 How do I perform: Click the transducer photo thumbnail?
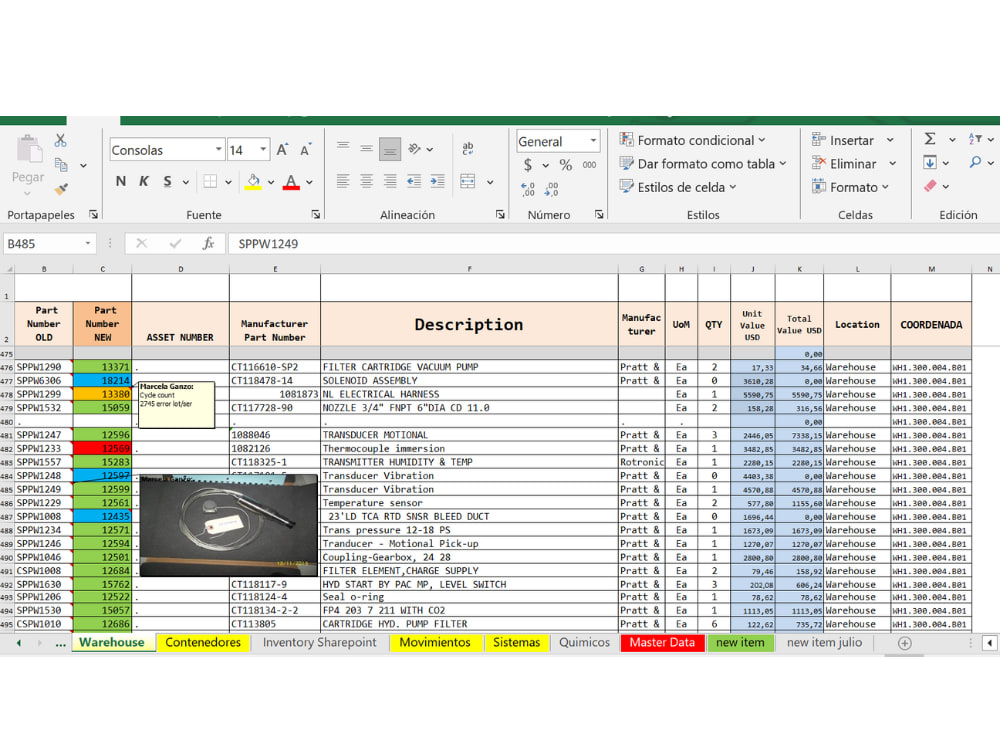pyautogui.click(x=228, y=525)
